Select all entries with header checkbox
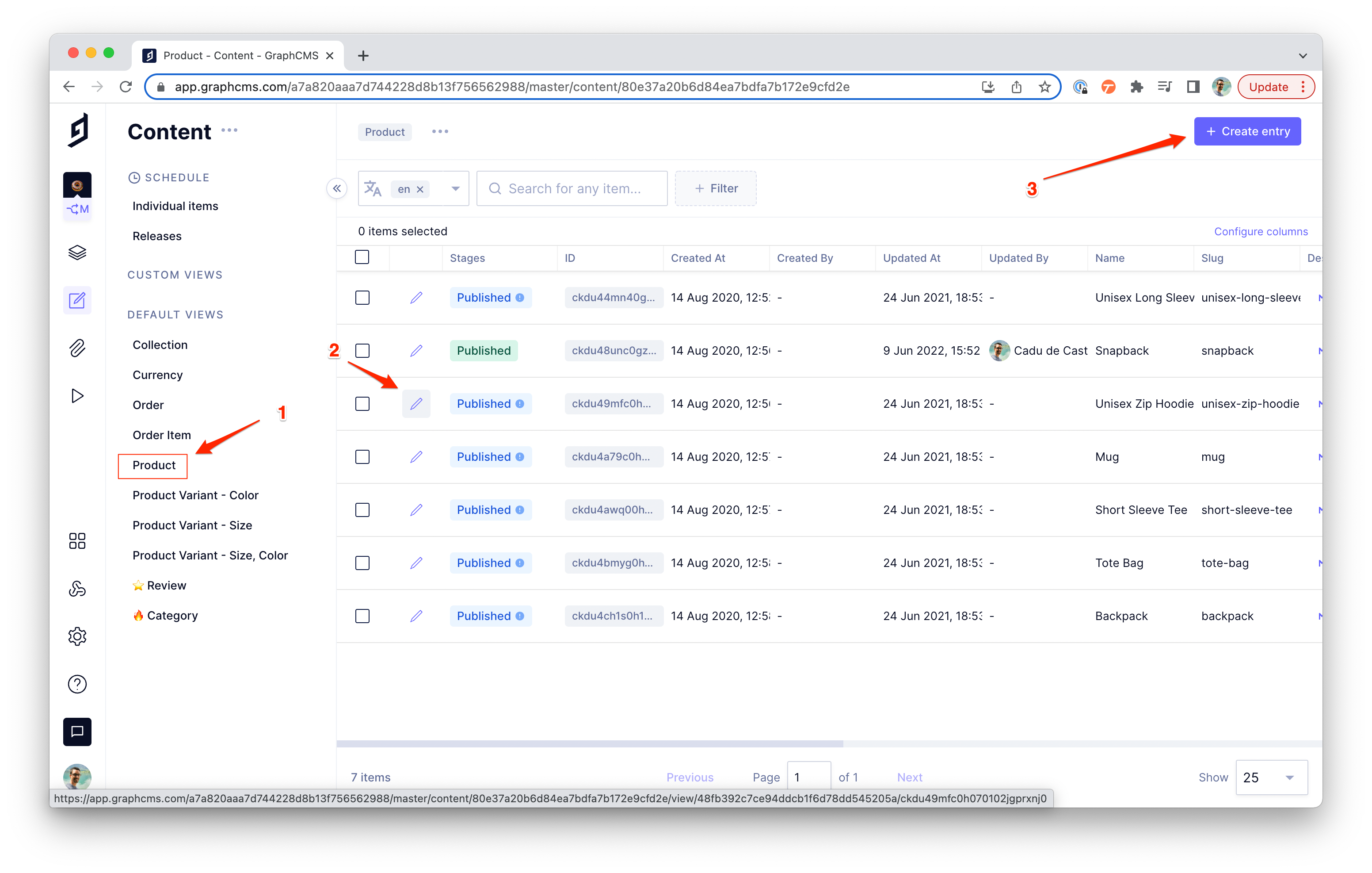Screen dimensions: 1372x873 click(x=362, y=257)
